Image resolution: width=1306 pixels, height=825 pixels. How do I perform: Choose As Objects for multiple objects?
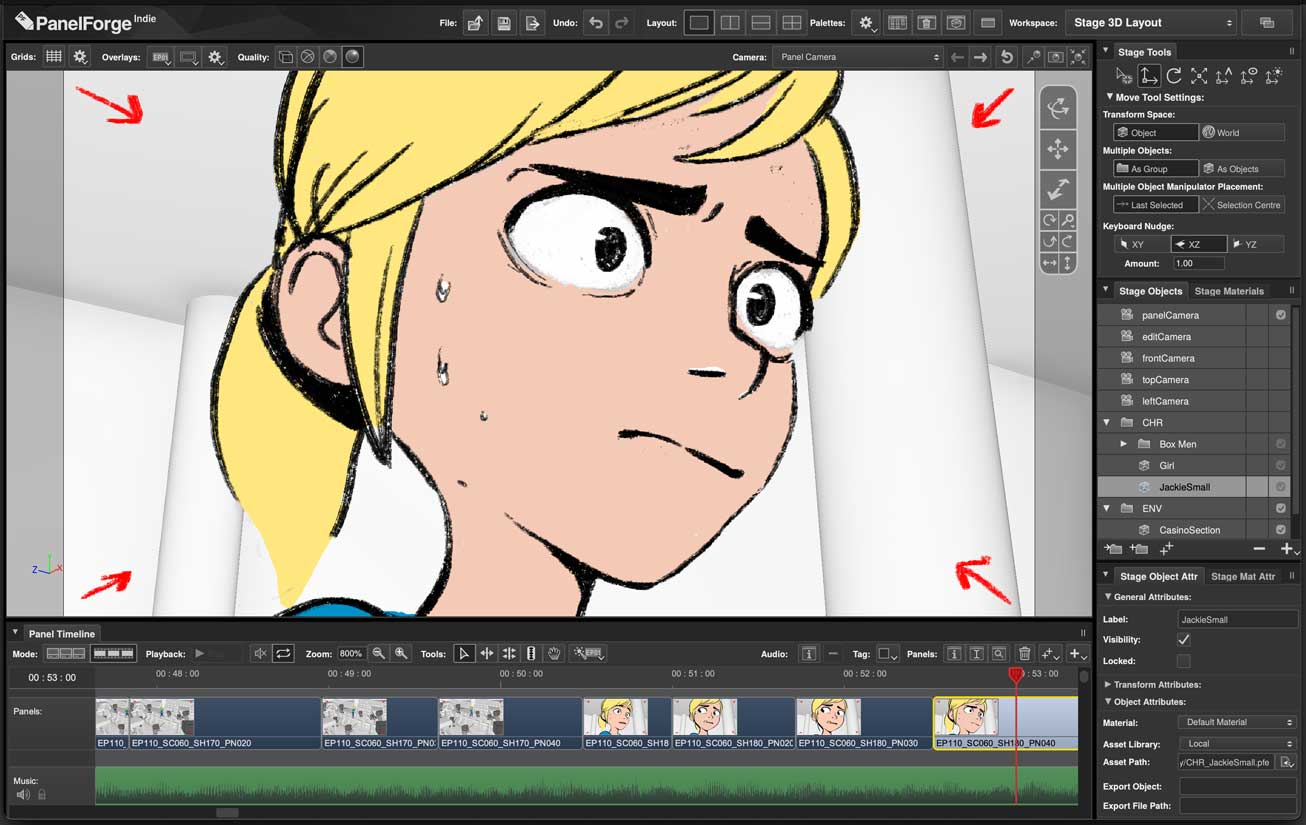(1242, 169)
